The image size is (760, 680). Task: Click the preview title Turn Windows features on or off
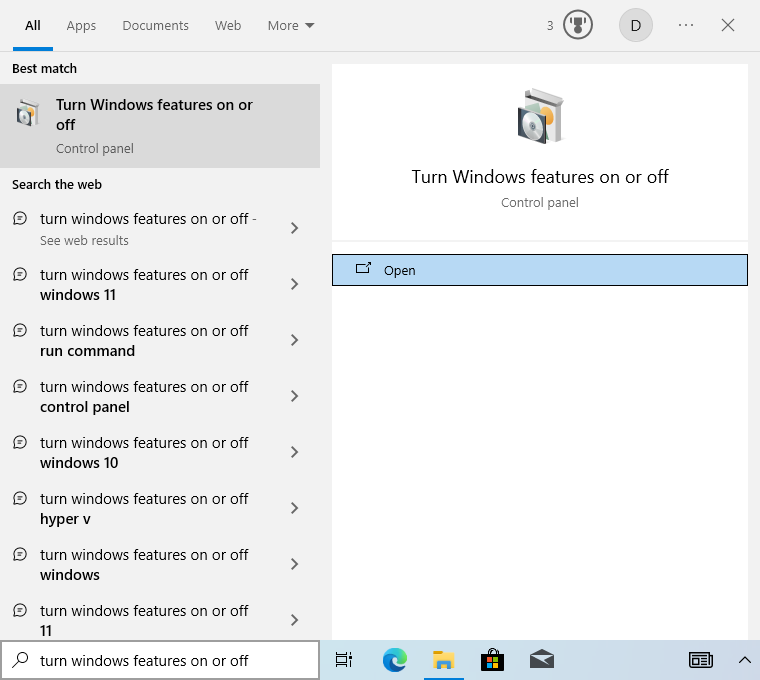click(x=540, y=177)
